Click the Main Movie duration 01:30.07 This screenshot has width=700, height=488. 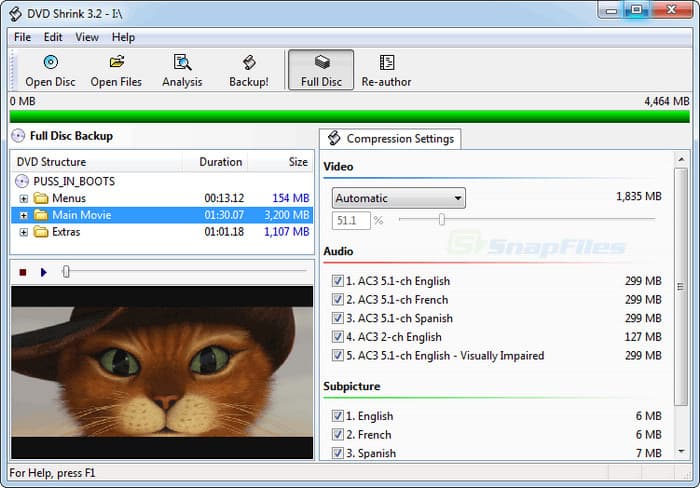(224, 215)
